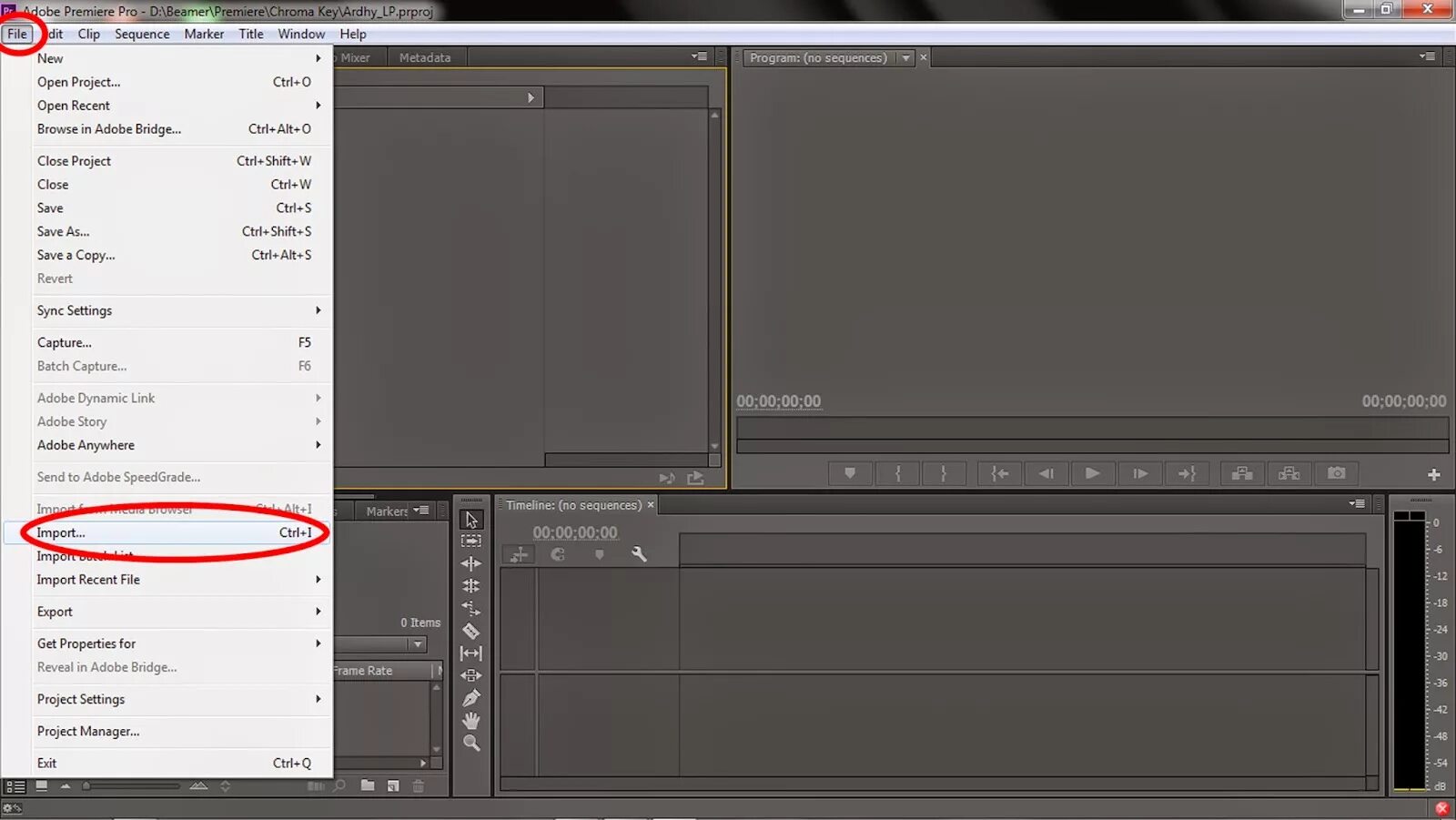Select the Slip tool
1456x820 pixels.
(x=471, y=653)
